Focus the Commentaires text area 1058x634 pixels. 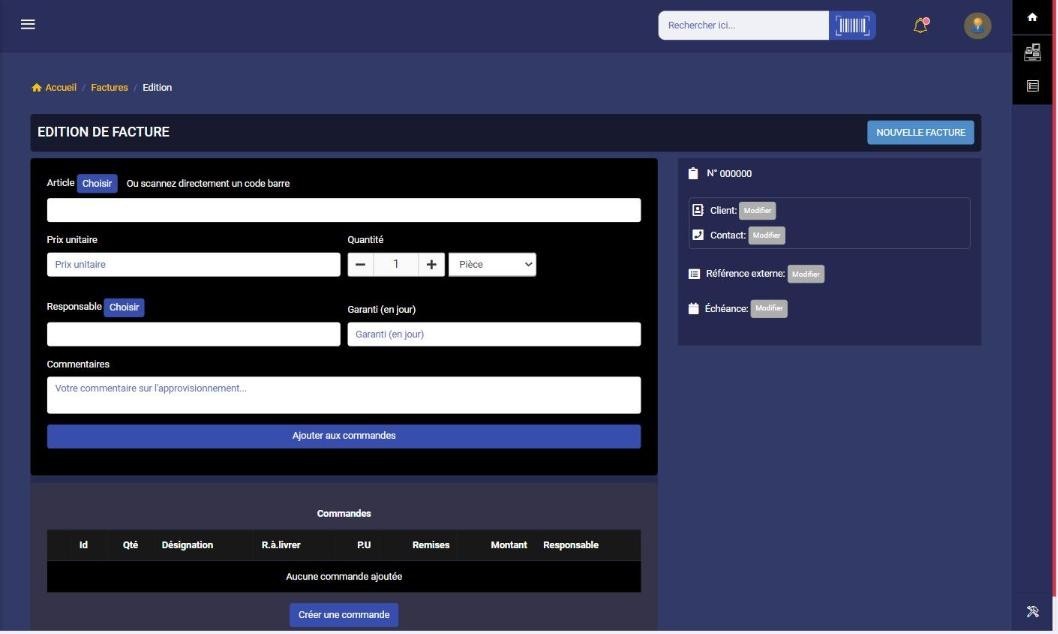pos(343,395)
